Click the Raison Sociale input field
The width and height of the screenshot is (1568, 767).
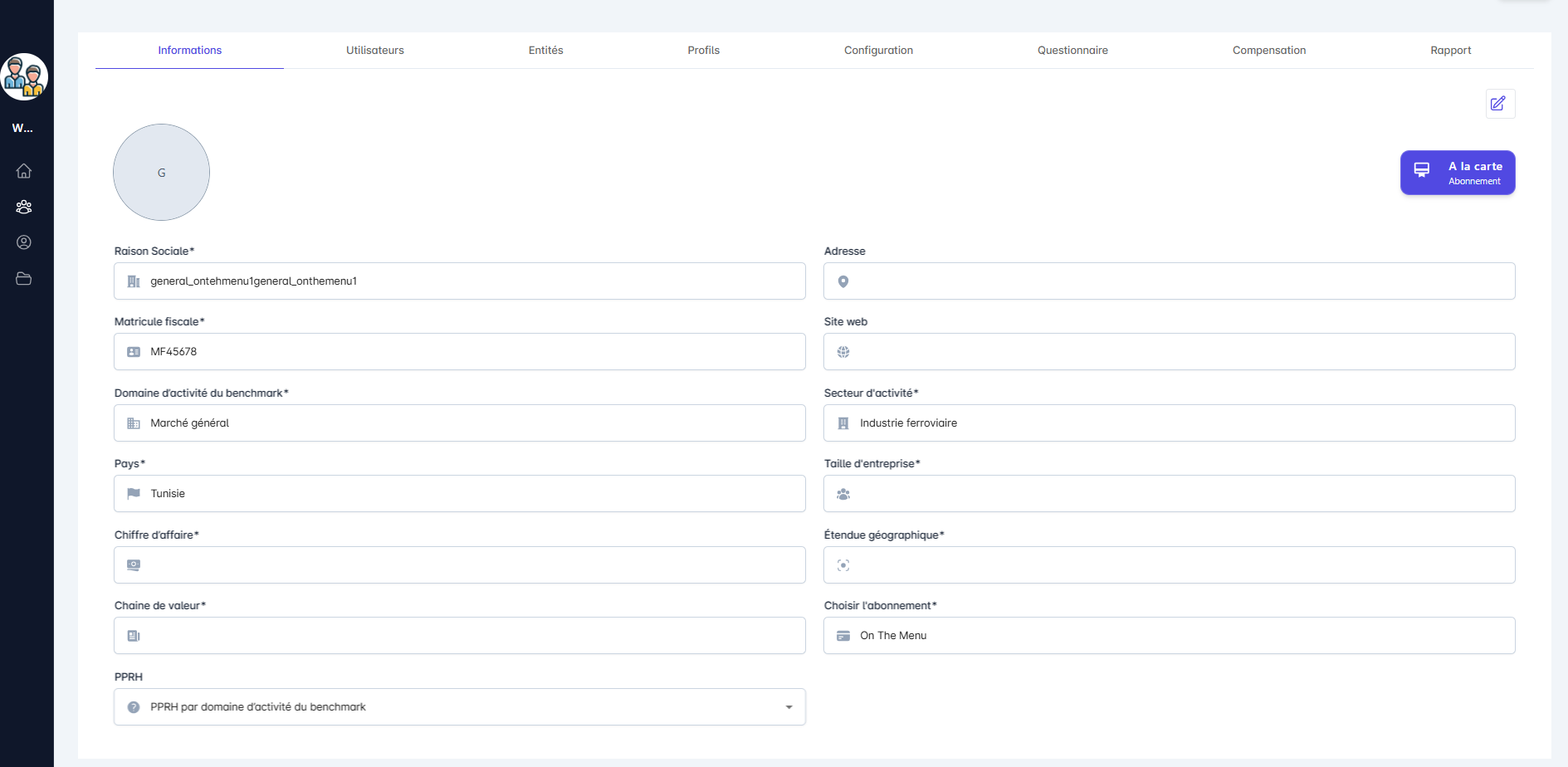click(x=459, y=281)
